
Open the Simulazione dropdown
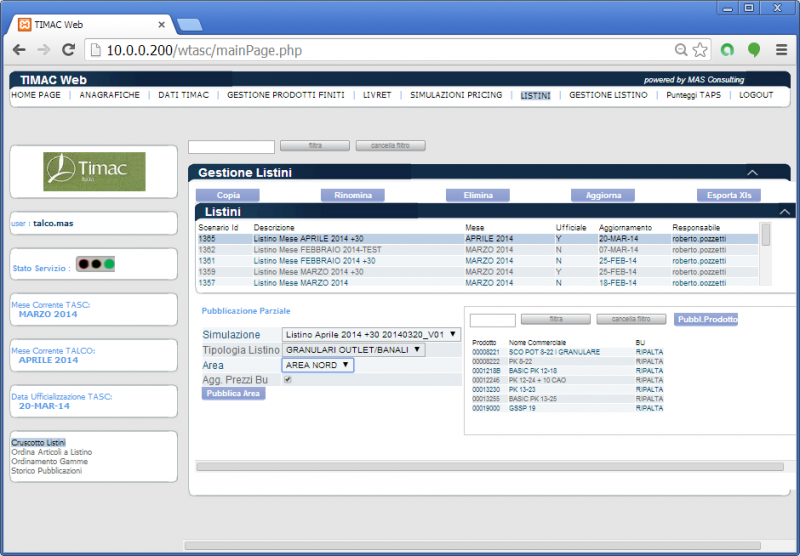pyautogui.click(x=371, y=335)
